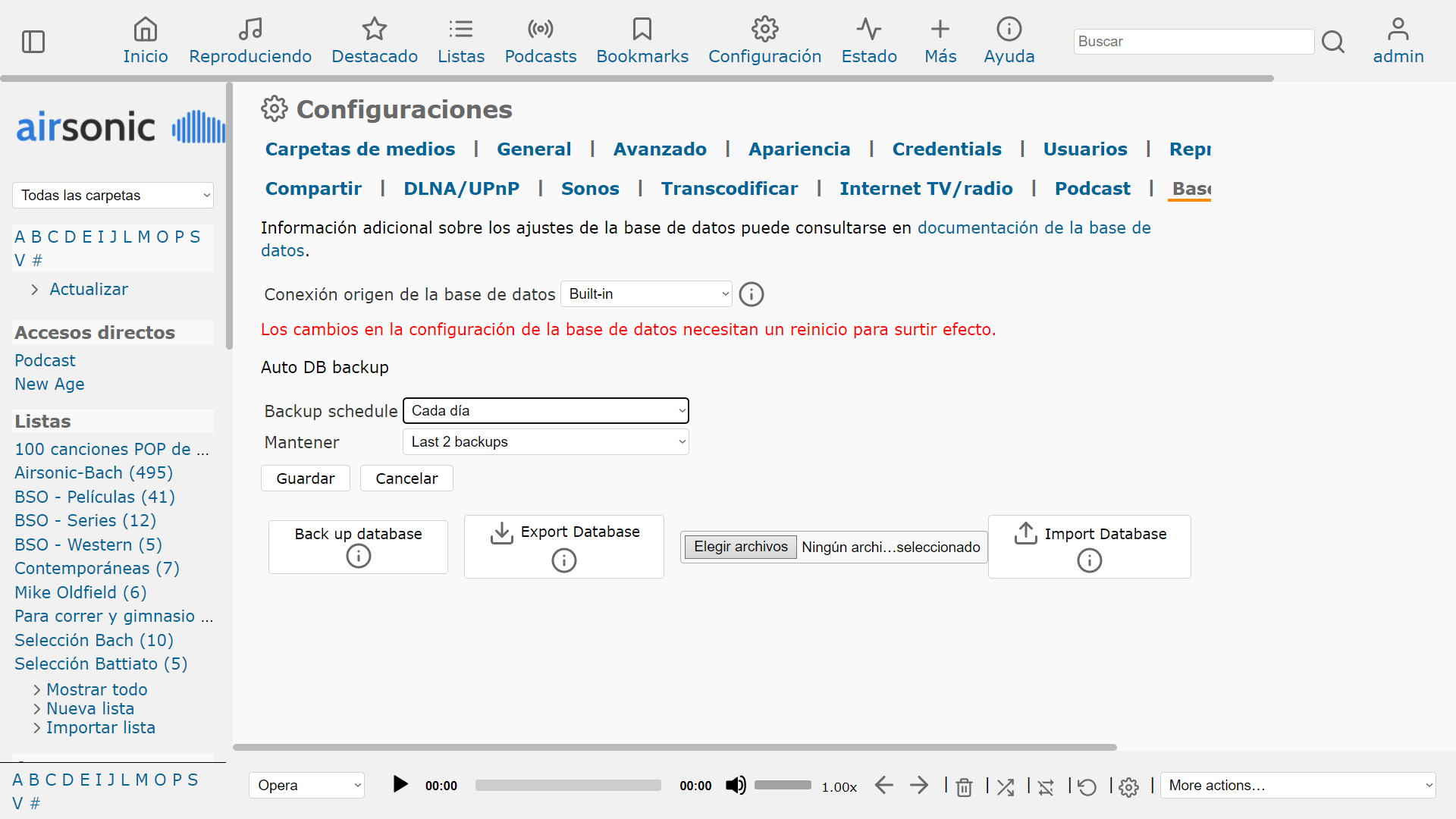Open player settings gear in bottom bar

pyautogui.click(x=1129, y=787)
